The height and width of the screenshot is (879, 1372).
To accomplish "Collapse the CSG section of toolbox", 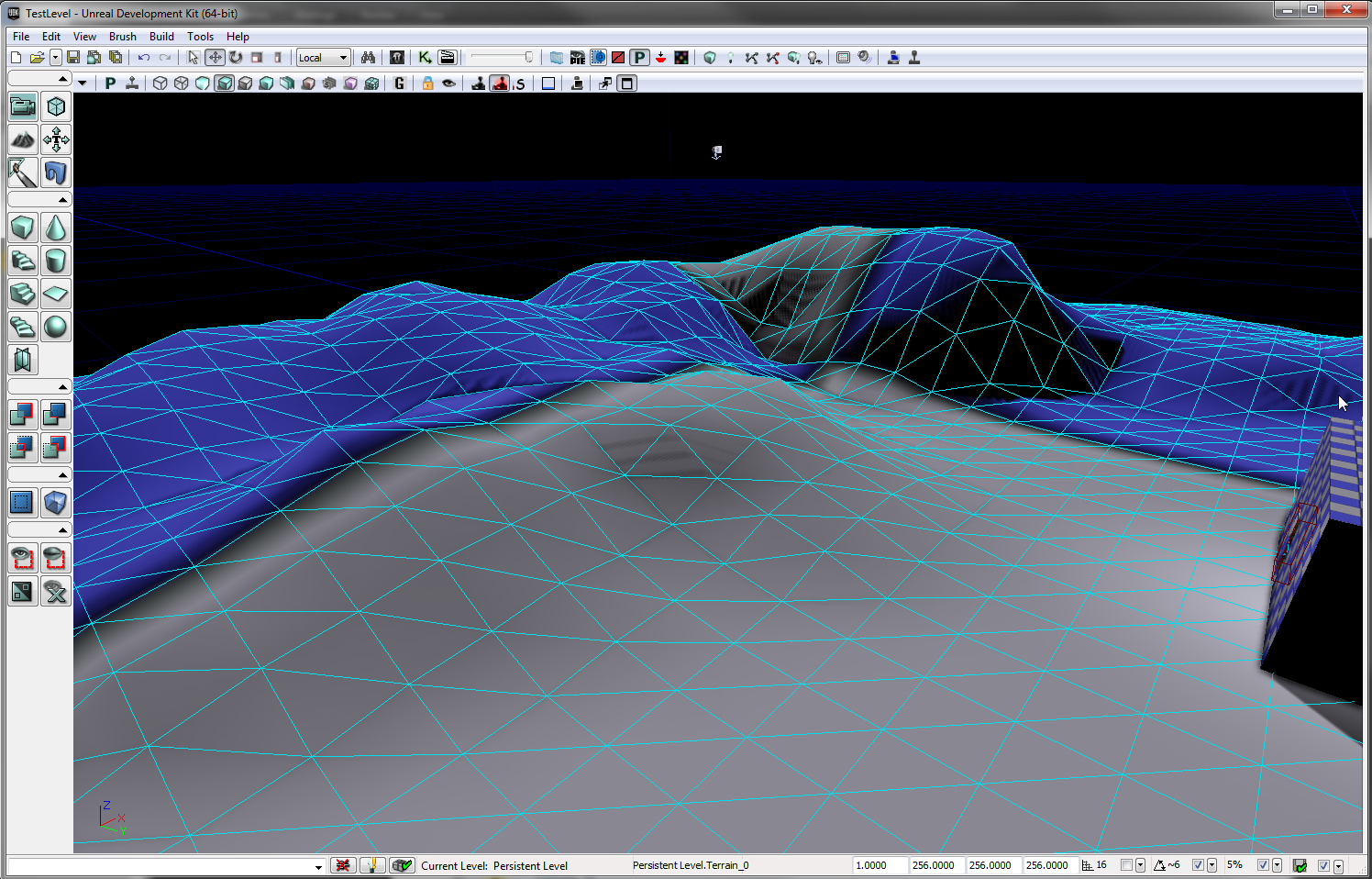I will click(x=39, y=386).
